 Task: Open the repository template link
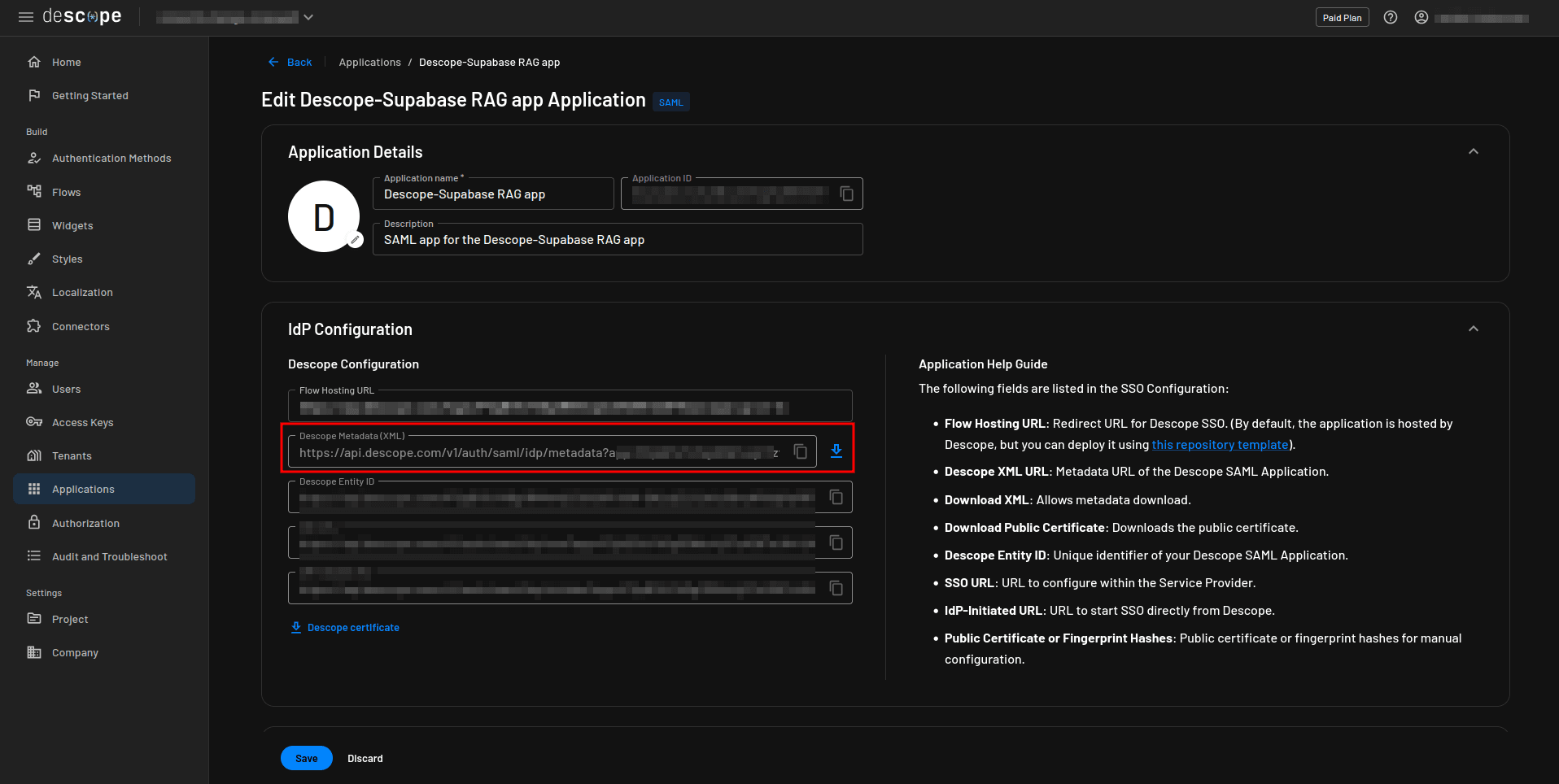(1220, 445)
